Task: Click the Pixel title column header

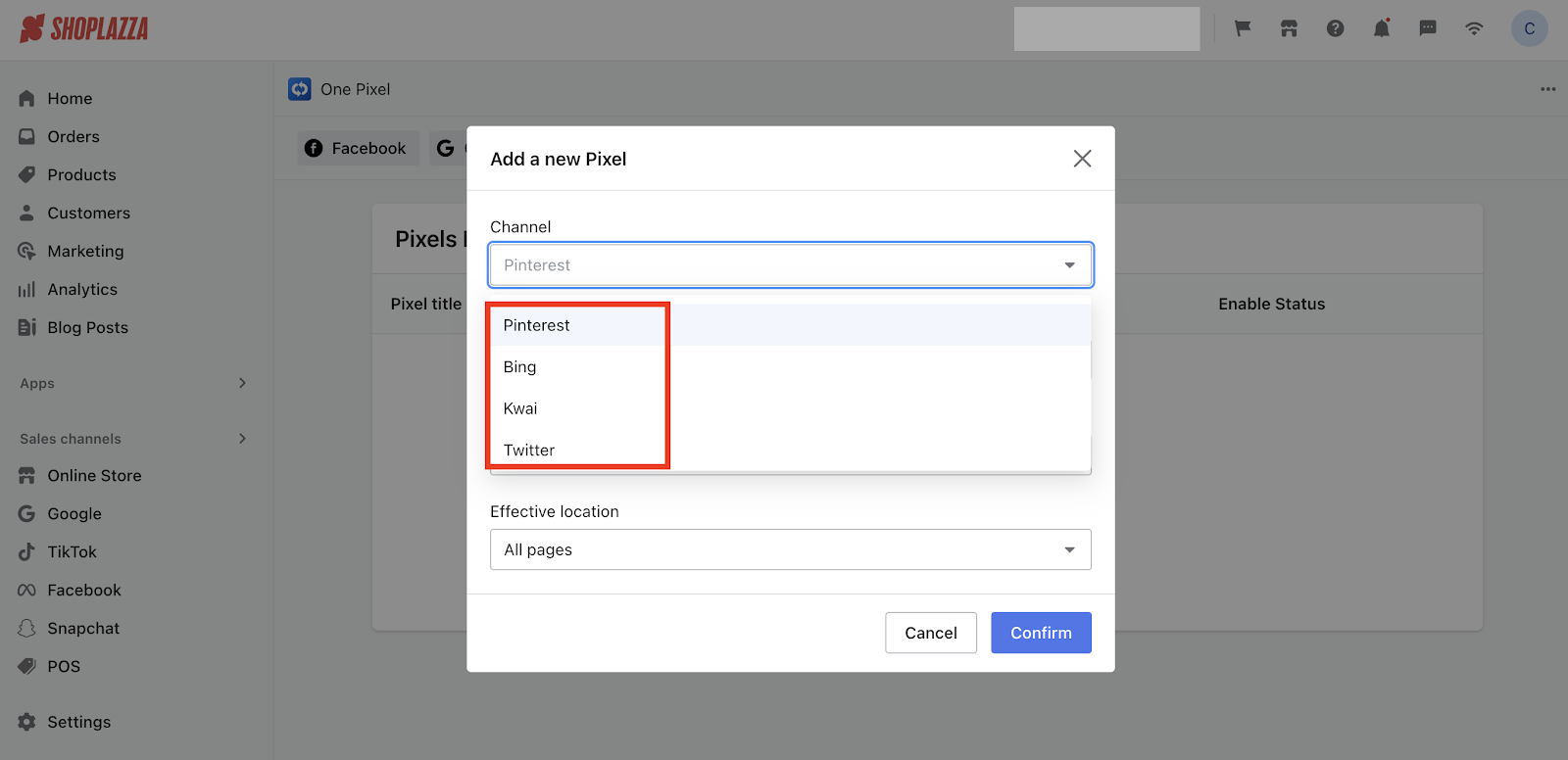Action: pos(426,305)
